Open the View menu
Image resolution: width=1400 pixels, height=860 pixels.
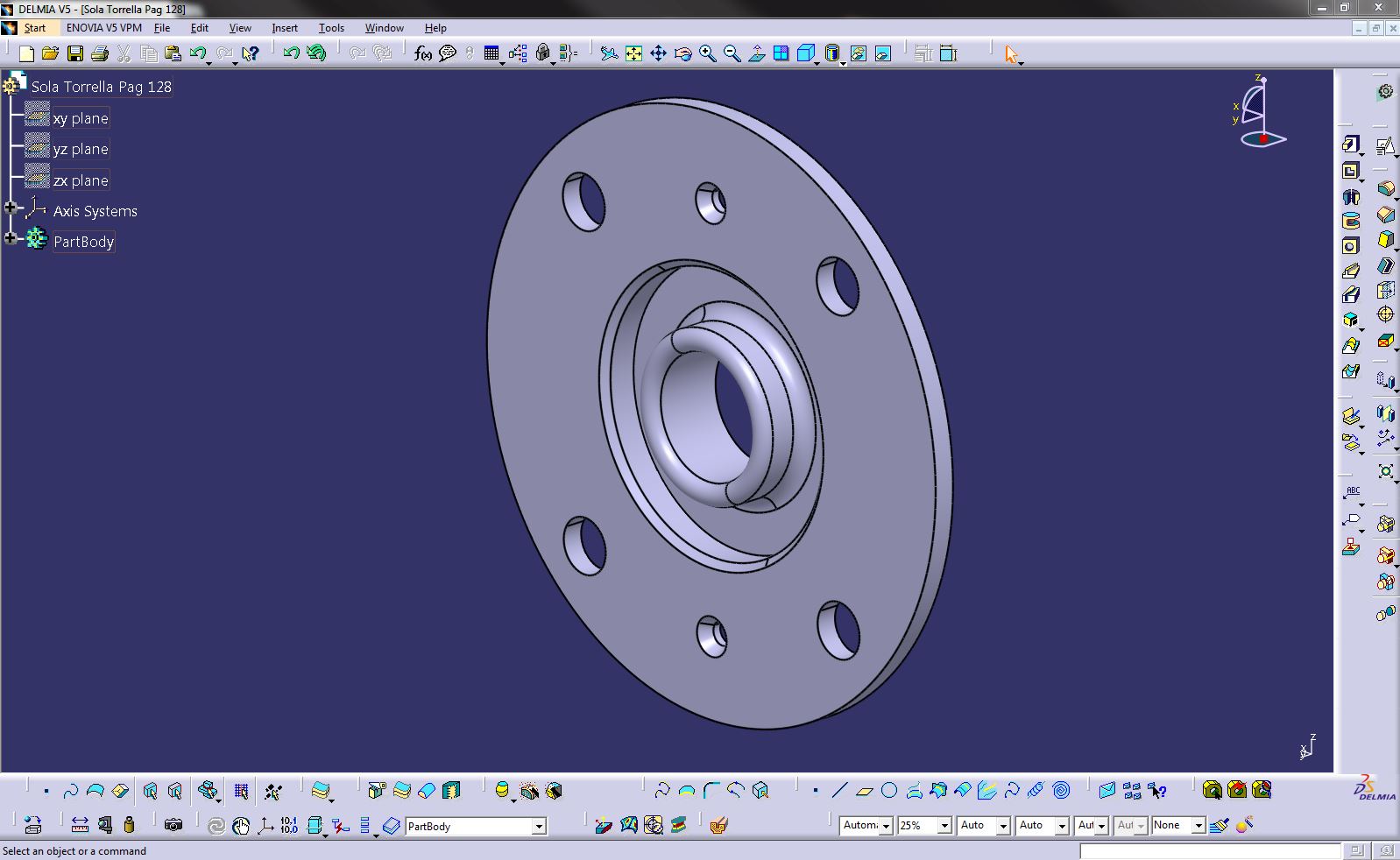pyautogui.click(x=240, y=28)
